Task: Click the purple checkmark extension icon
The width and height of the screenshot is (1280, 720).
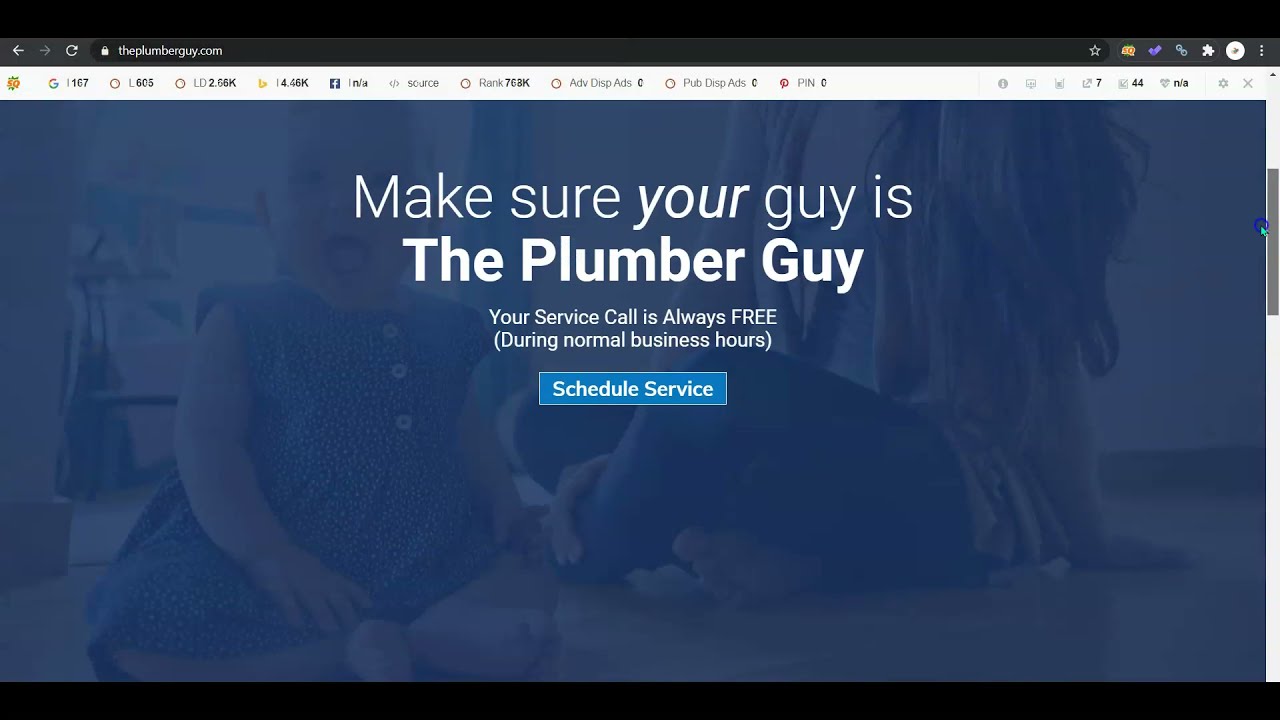Action: click(x=1155, y=50)
